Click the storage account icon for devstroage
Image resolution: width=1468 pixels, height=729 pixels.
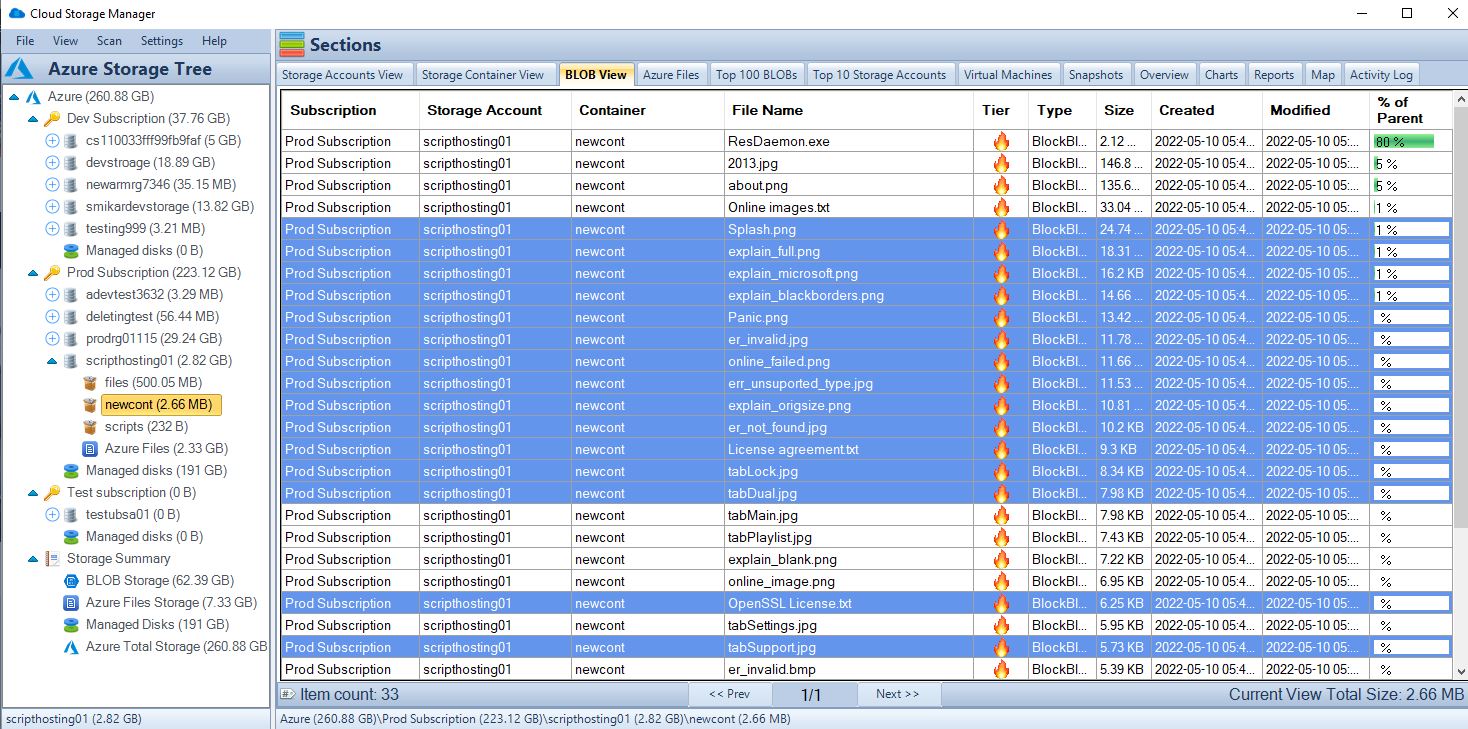(71, 162)
